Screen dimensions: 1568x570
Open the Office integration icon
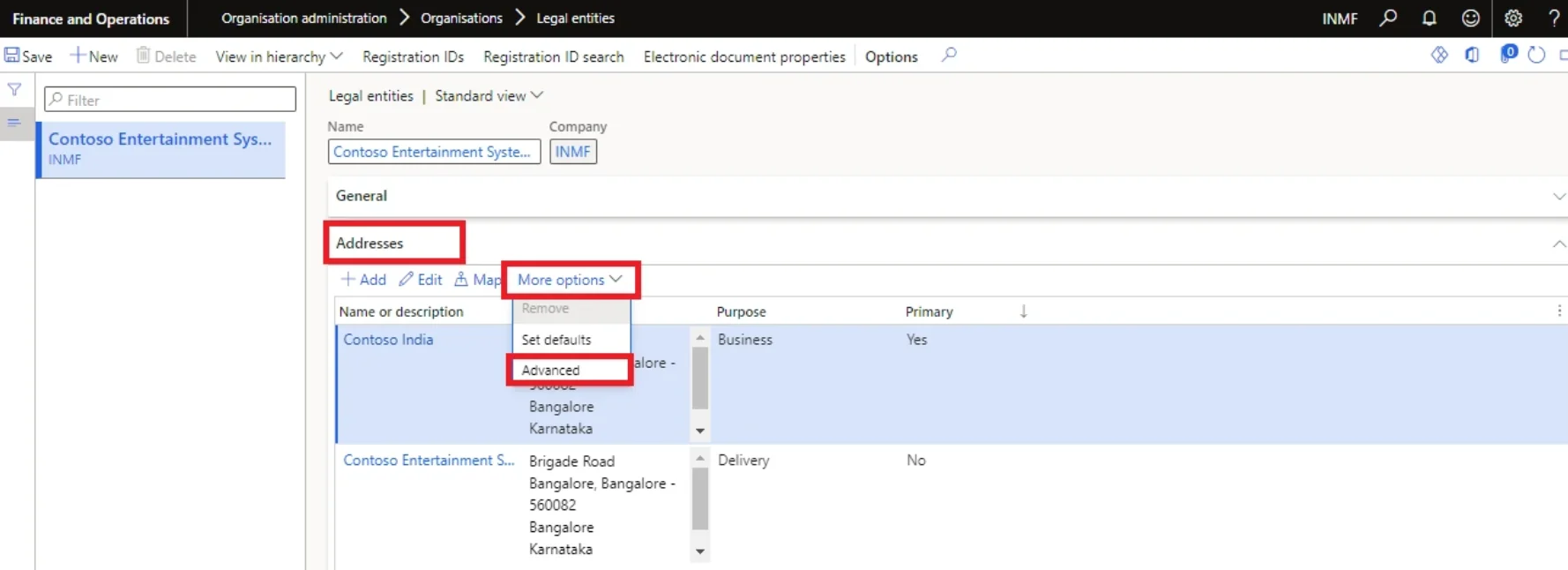[1472, 55]
